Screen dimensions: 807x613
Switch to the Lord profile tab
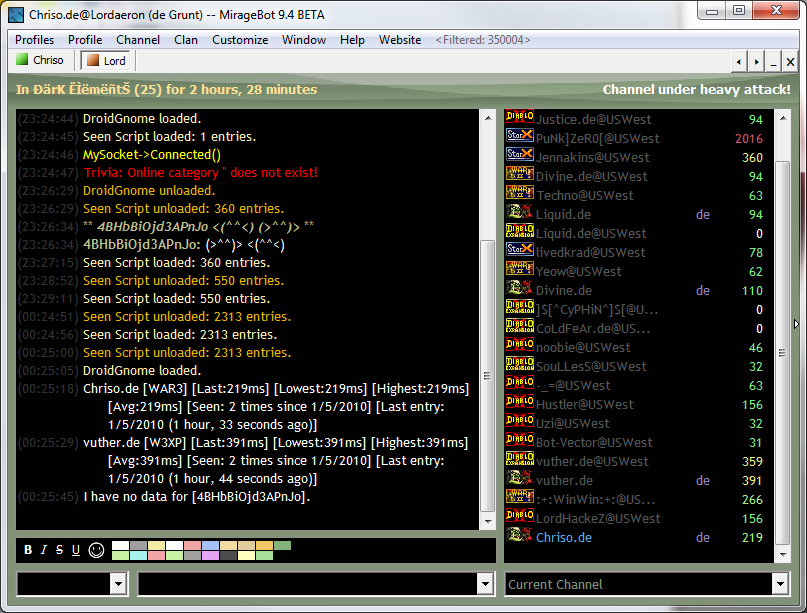pyautogui.click(x=106, y=61)
